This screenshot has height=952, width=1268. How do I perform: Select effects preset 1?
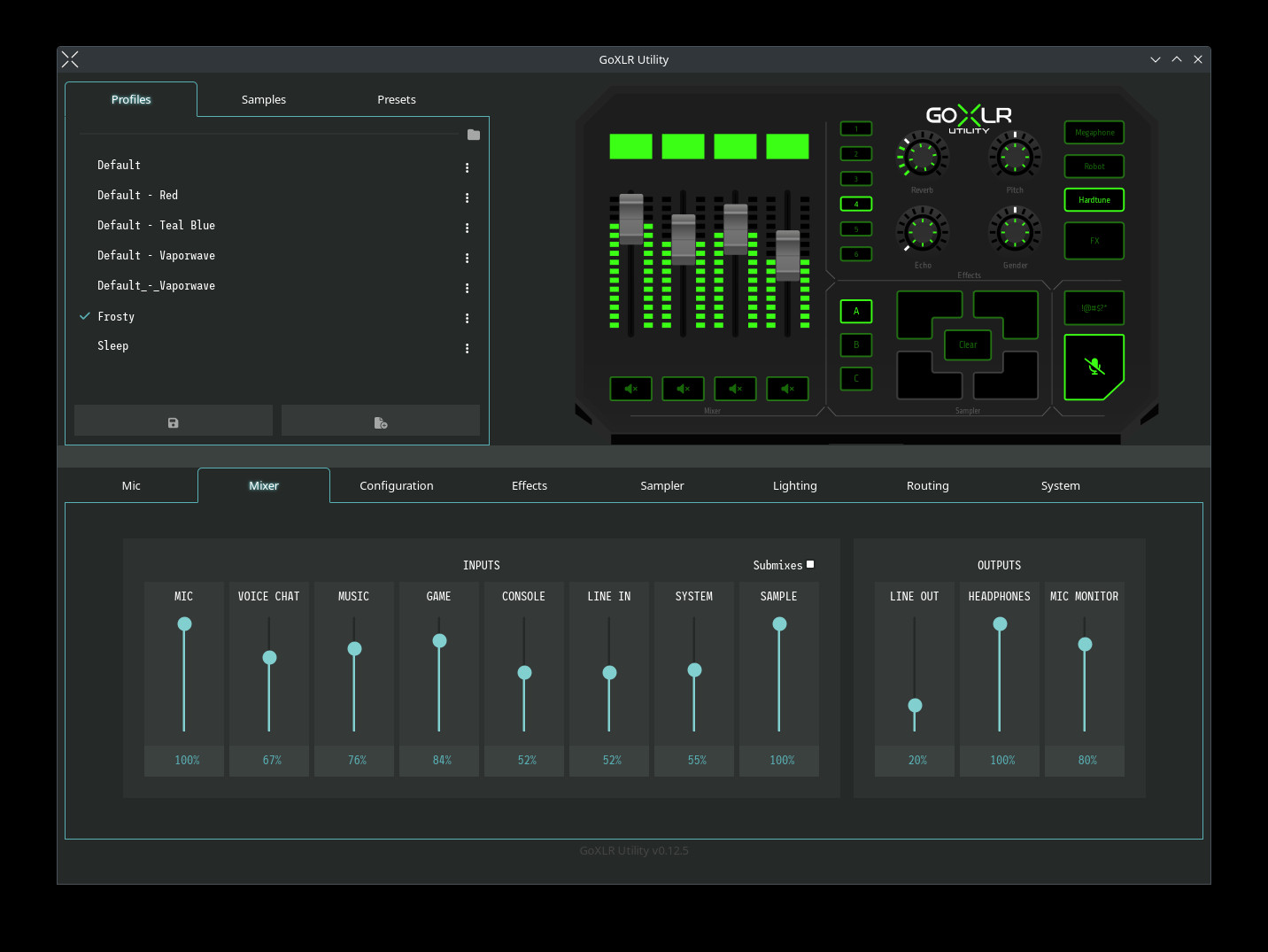pos(856,128)
